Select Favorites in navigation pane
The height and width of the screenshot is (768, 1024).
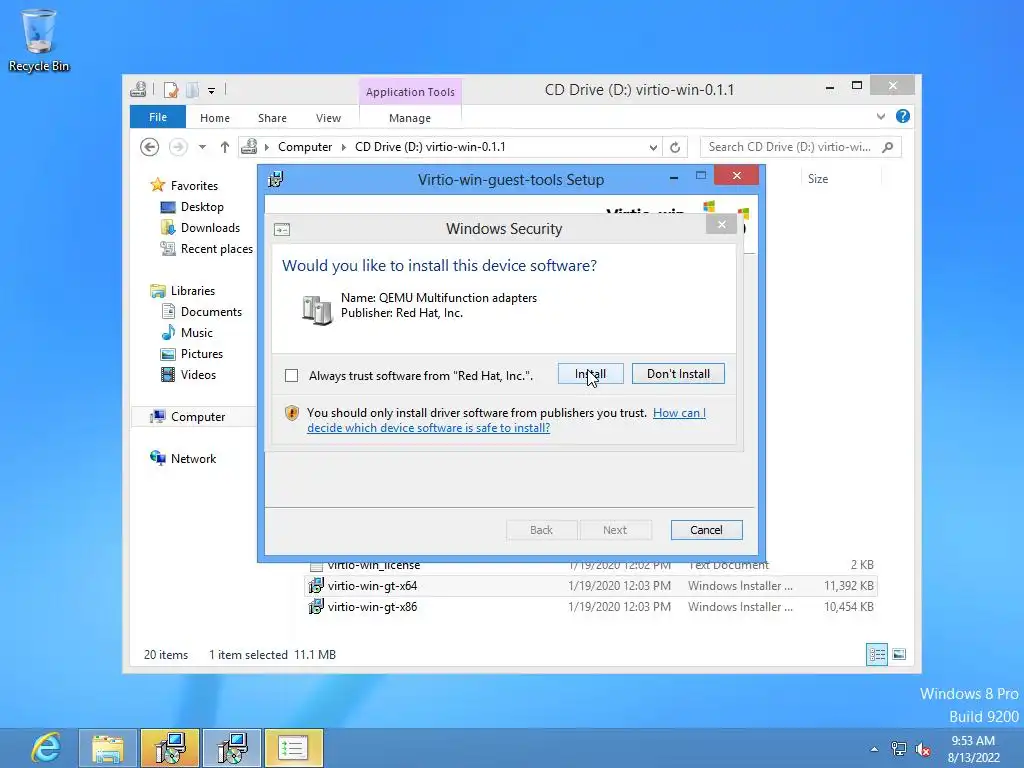pyautogui.click(x=194, y=185)
